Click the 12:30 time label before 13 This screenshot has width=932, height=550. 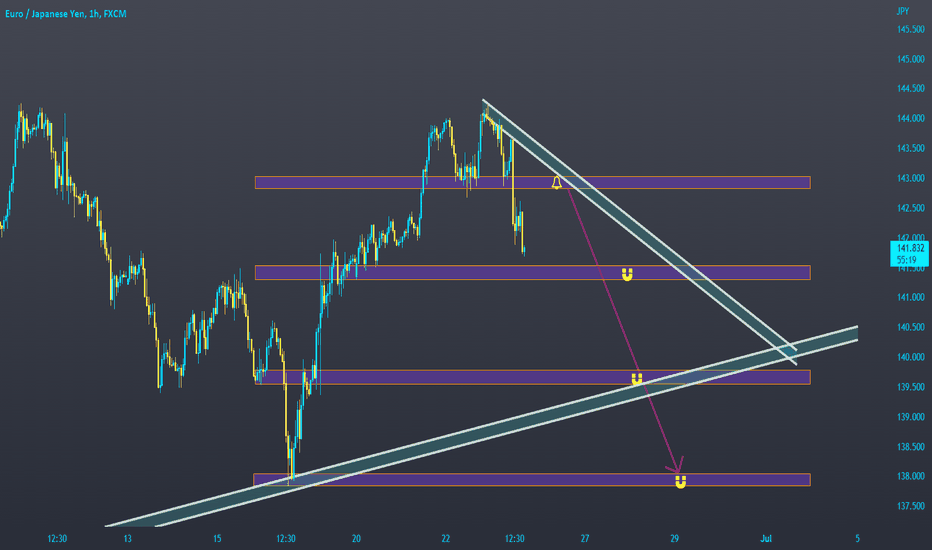(x=57, y=539)
